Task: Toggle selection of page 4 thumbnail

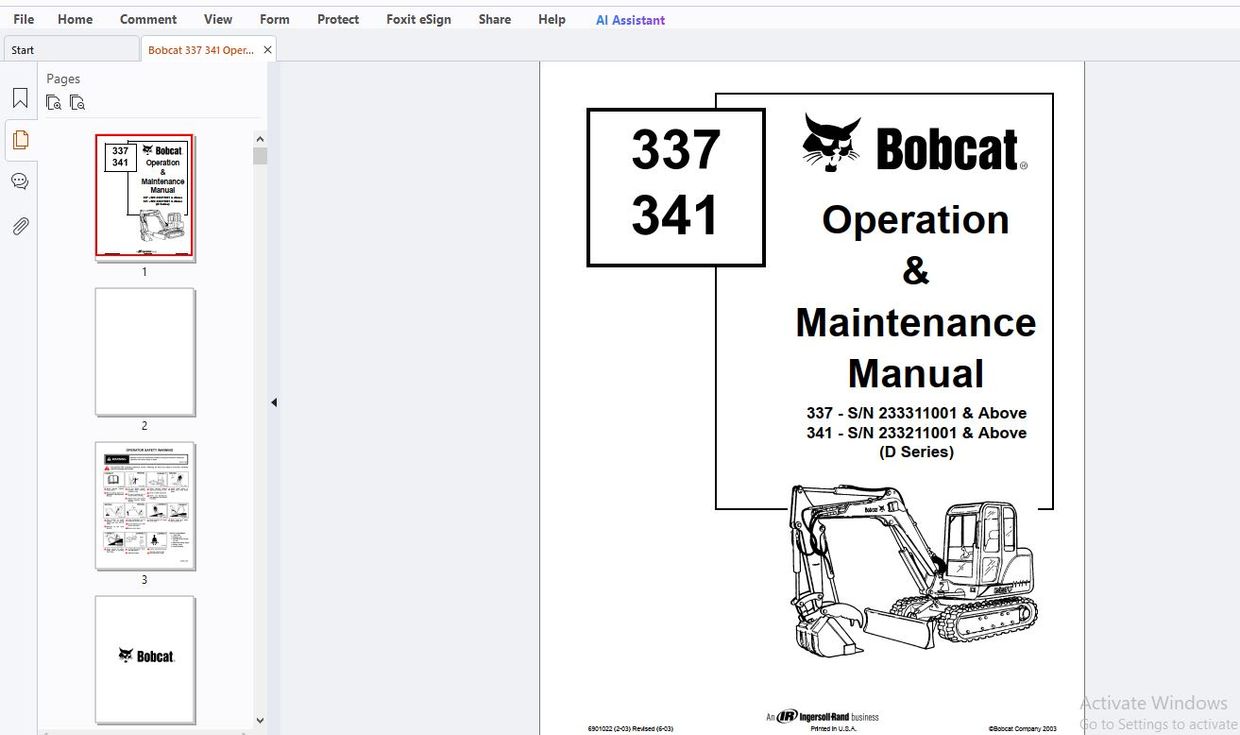Action: pos(145,659)
